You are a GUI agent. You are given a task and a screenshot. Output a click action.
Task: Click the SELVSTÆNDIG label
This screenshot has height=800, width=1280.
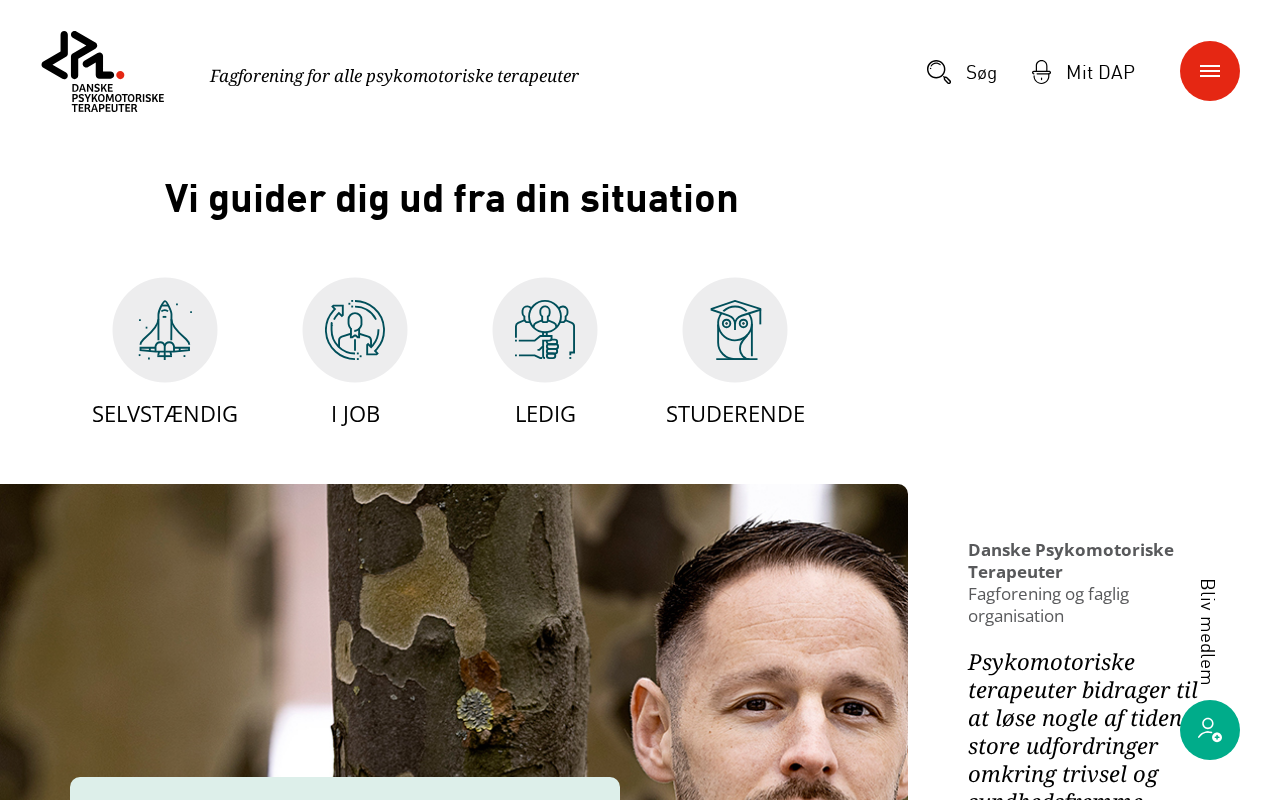(x=165, y=414)
